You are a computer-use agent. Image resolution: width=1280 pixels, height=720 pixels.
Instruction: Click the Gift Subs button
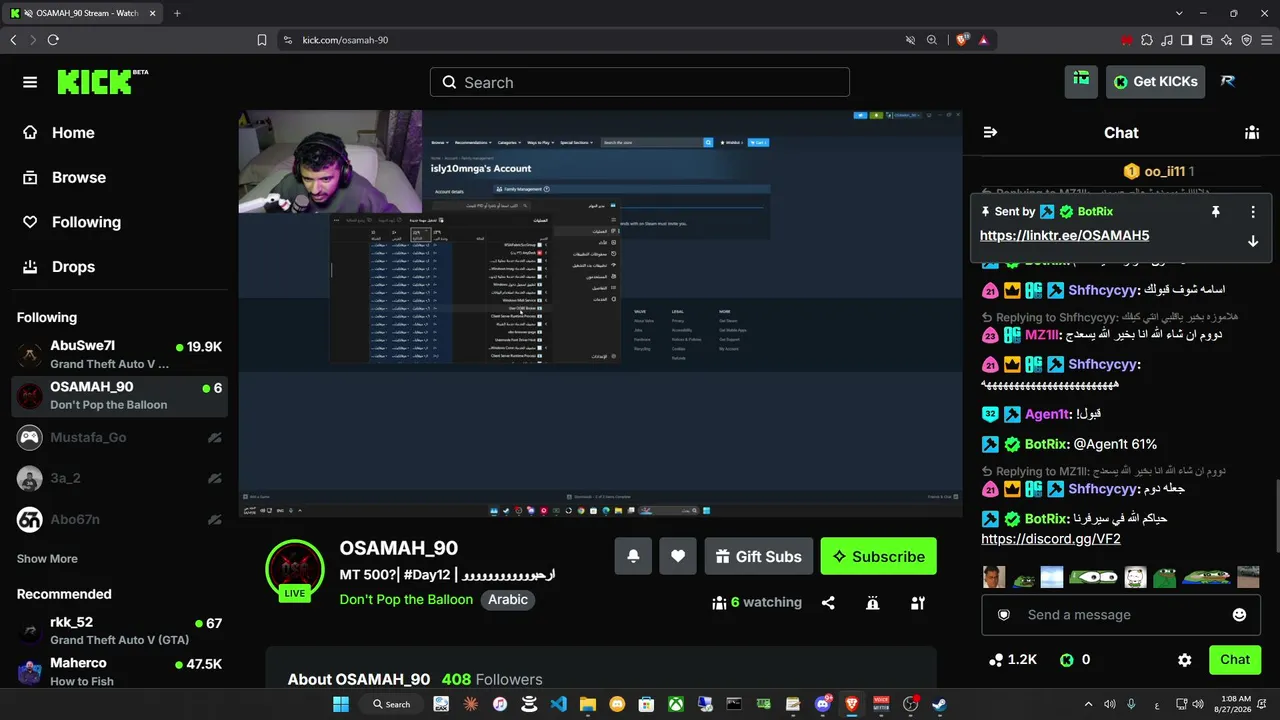pyautogui.click(x=758, y=556)
